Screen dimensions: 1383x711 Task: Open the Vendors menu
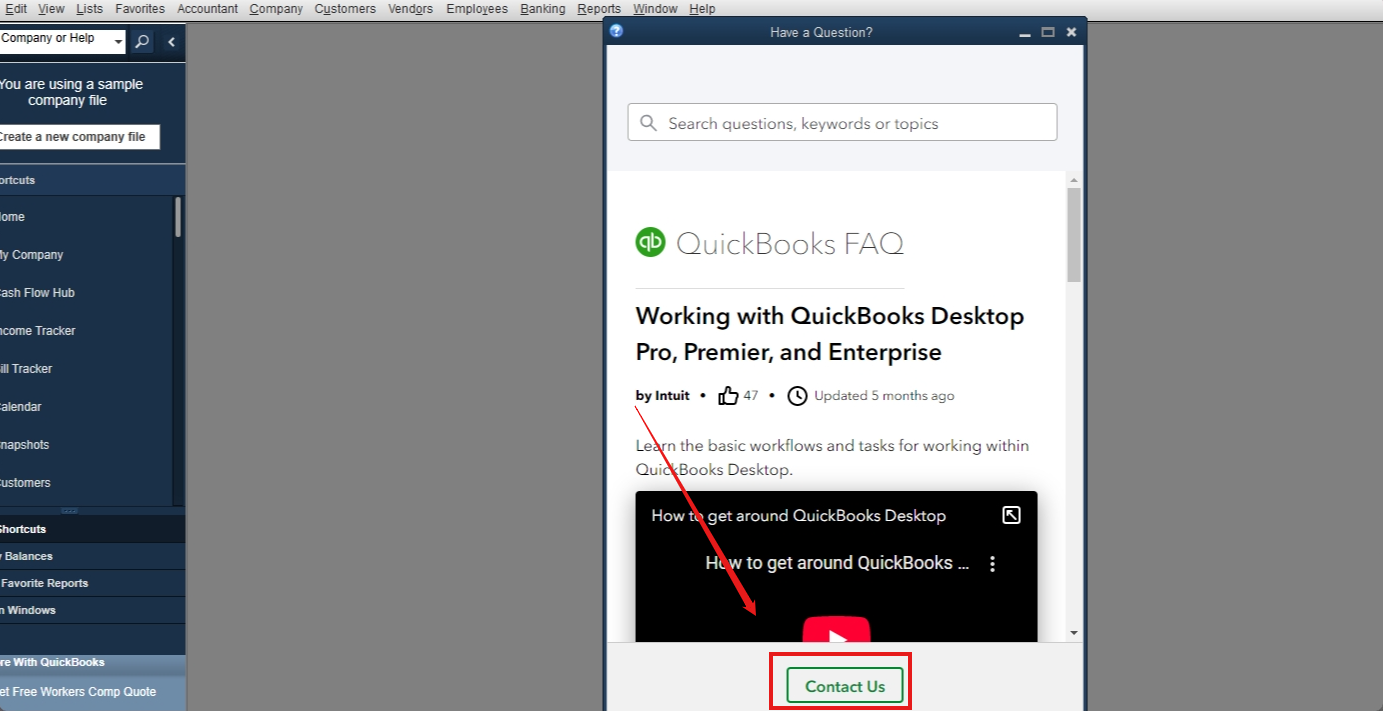click(x=411, y=9)
